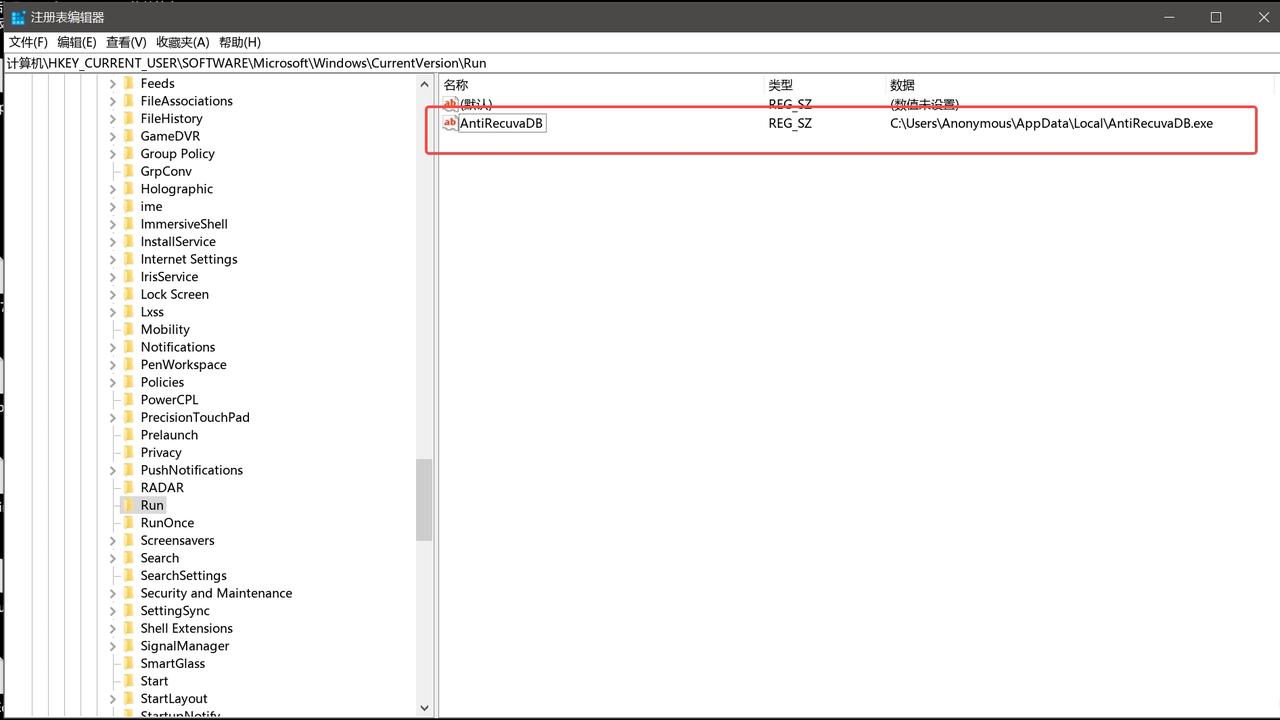Click the Internet Settings folder icon
This screenshot has width=1280, height=720.
(128, 259)
